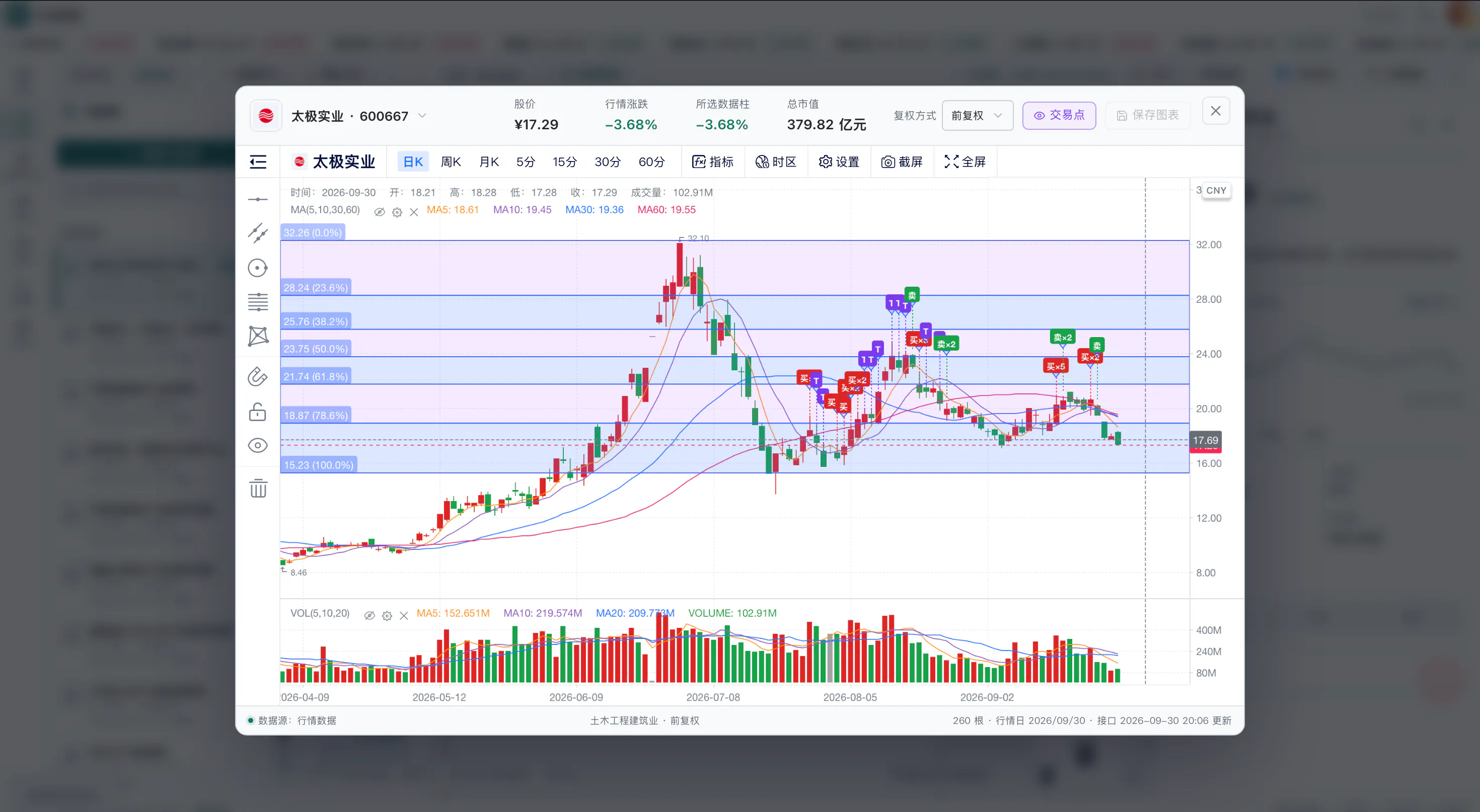Switch to 60分 interval tab
1480x812 pixels.
(651, 162)
